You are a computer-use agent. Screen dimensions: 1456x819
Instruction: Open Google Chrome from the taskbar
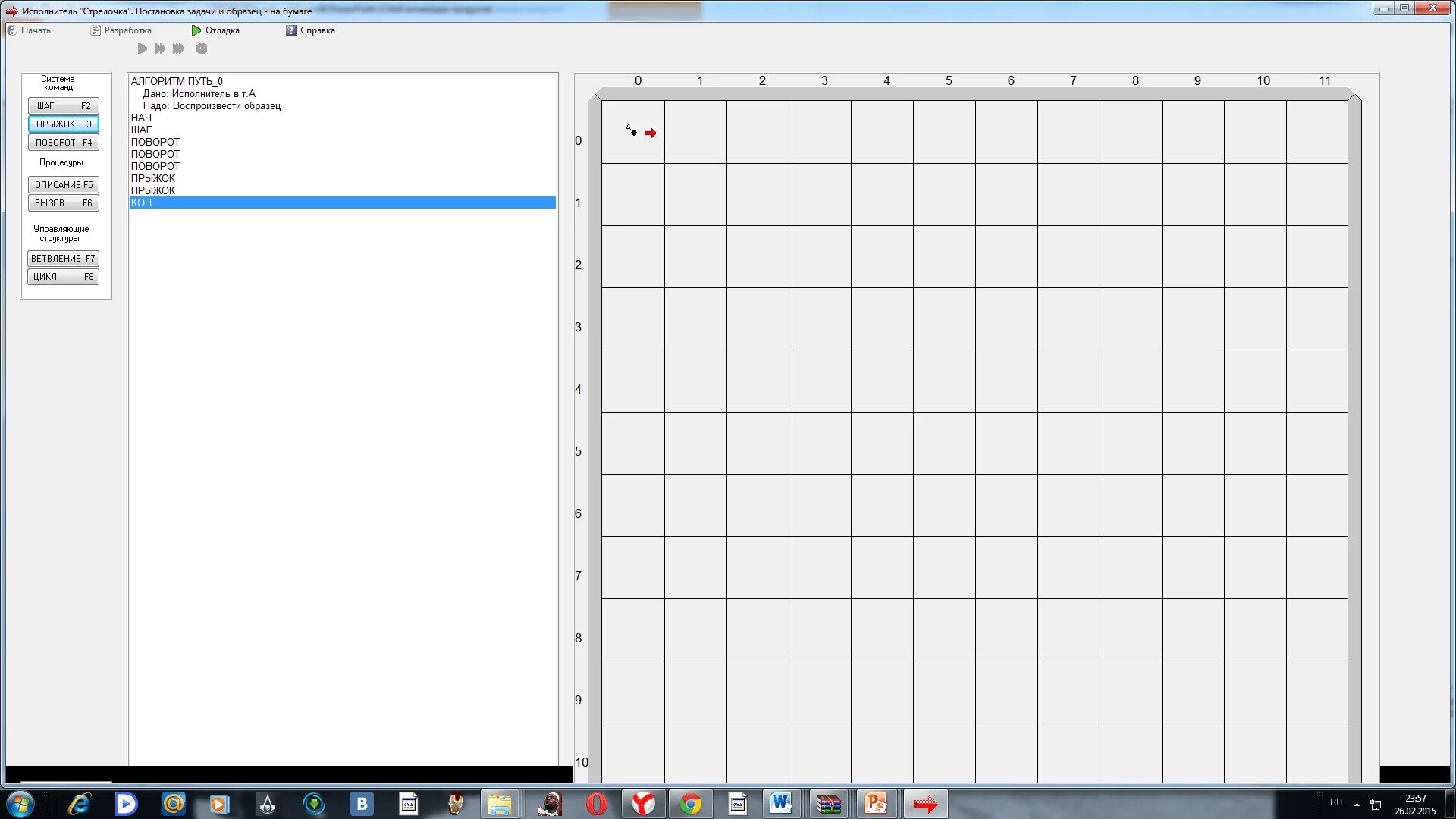tap(690, 804)
